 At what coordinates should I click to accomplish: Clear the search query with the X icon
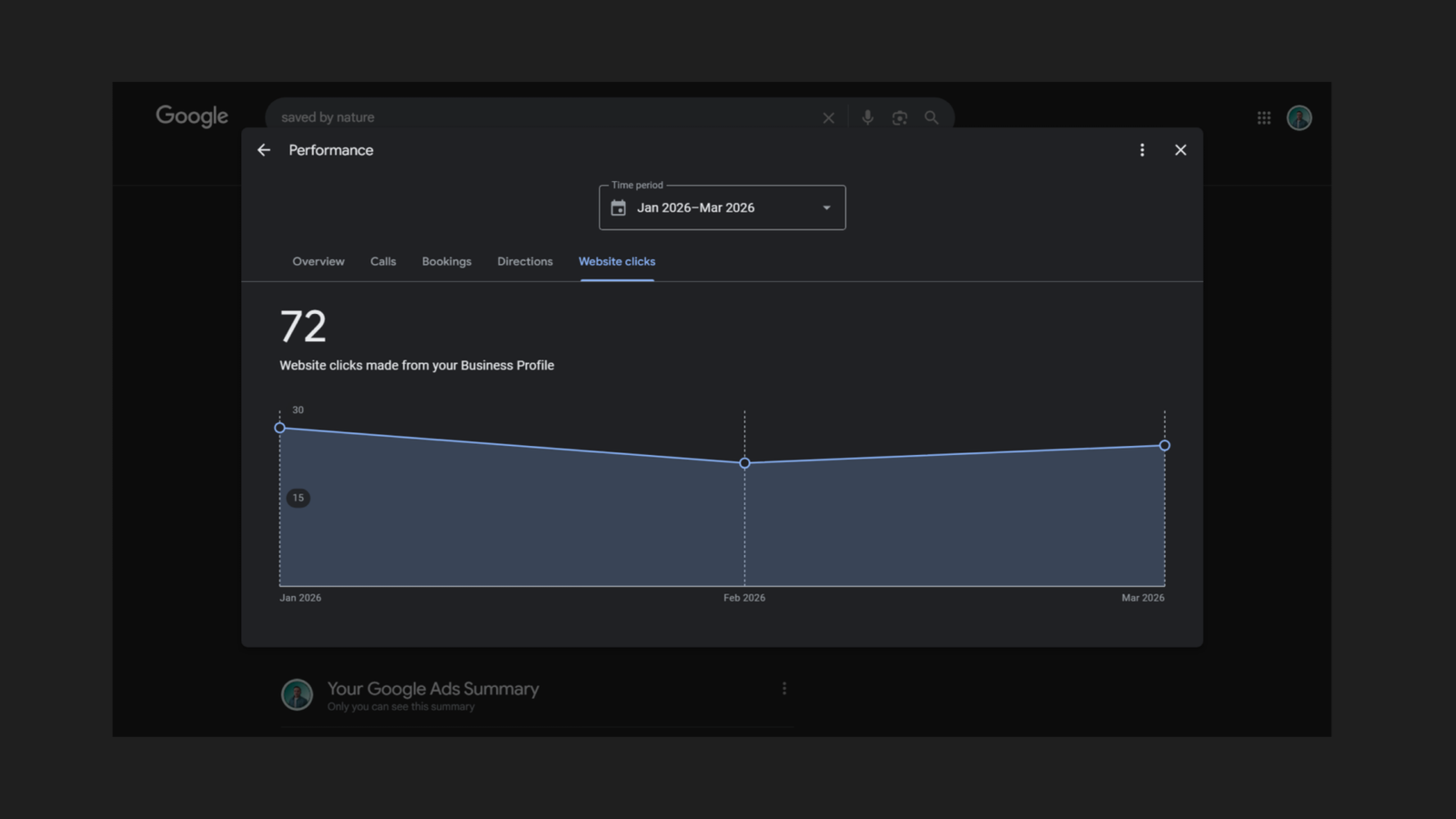[828, 117]
